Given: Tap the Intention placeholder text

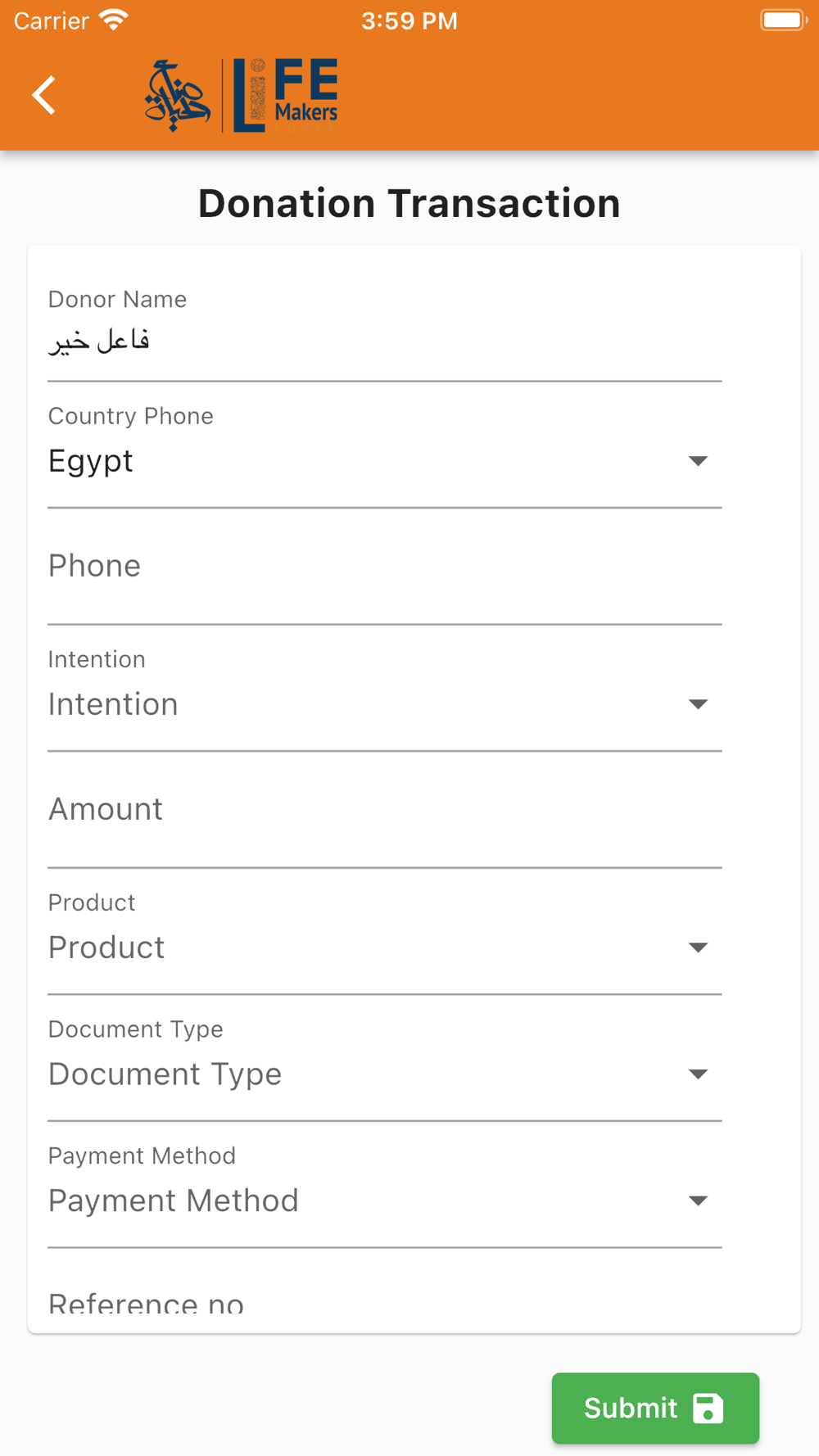Looking at the screenshot, I should click(113, 704).
